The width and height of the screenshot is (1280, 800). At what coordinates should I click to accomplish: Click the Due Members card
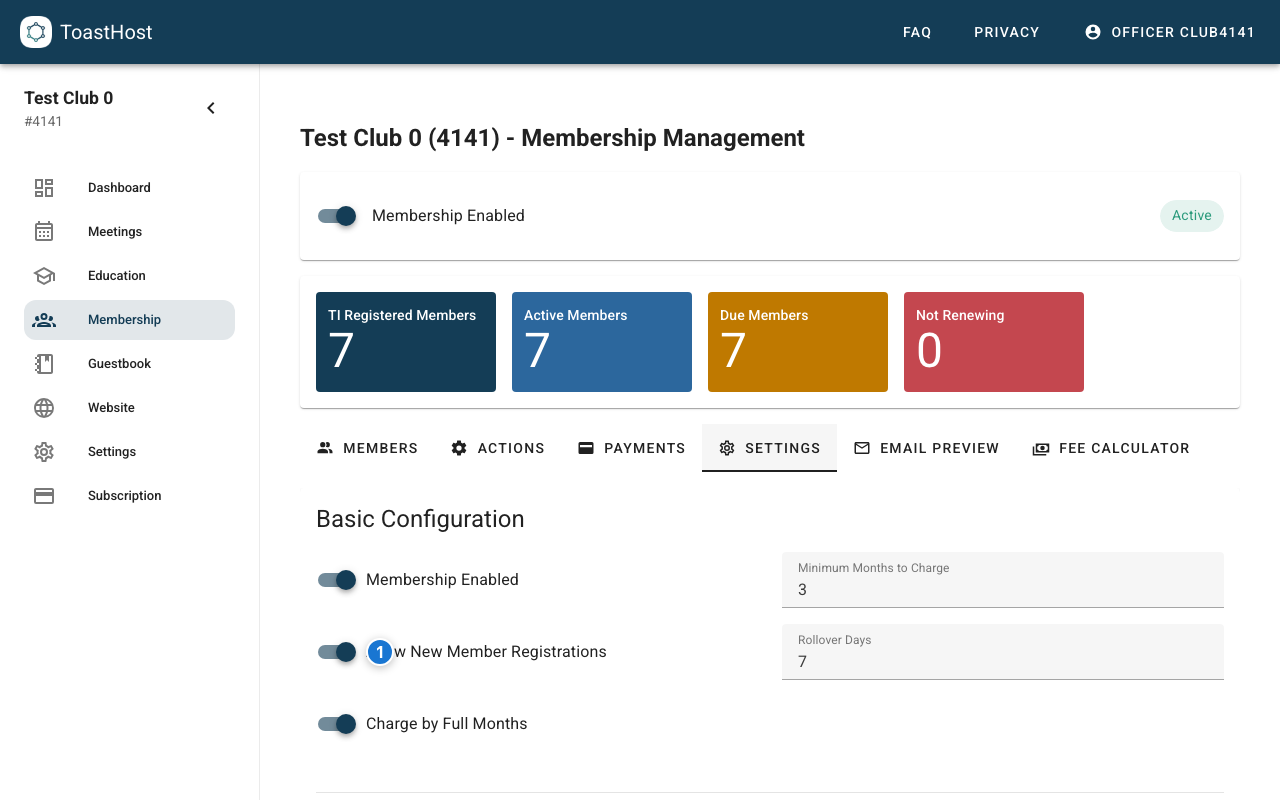click(x=797, y=342)
